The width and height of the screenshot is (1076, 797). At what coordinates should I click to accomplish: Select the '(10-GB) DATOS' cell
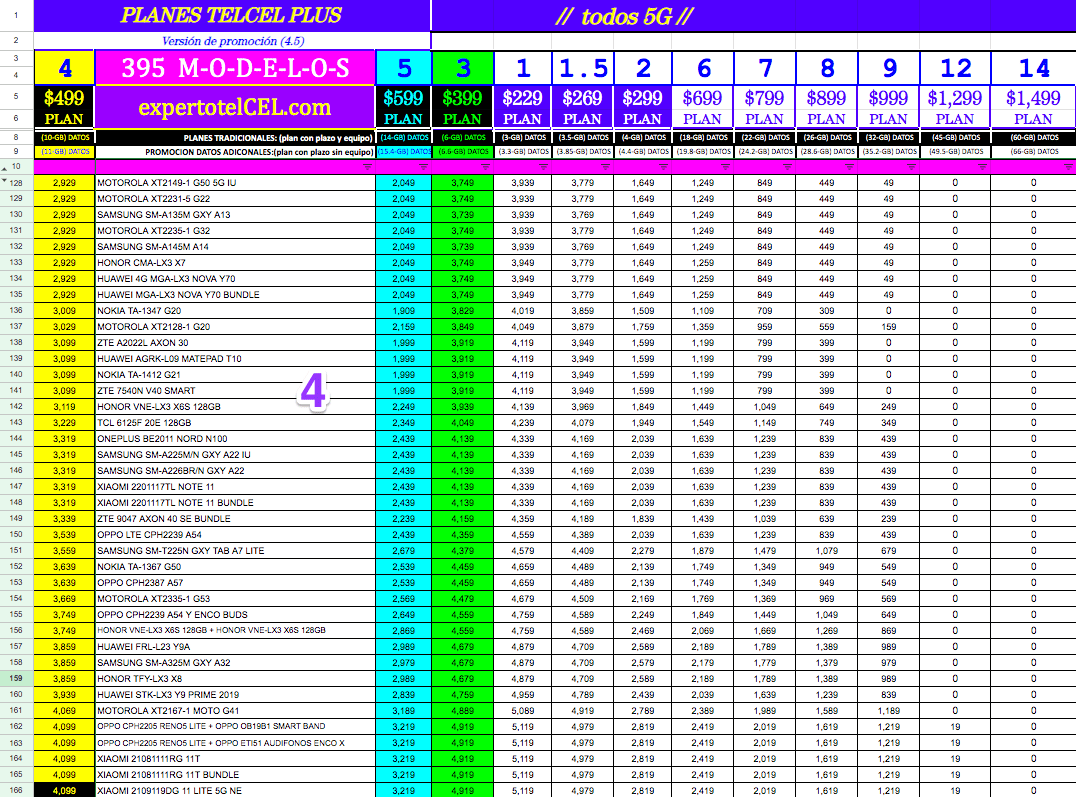(x=65, y=137)
